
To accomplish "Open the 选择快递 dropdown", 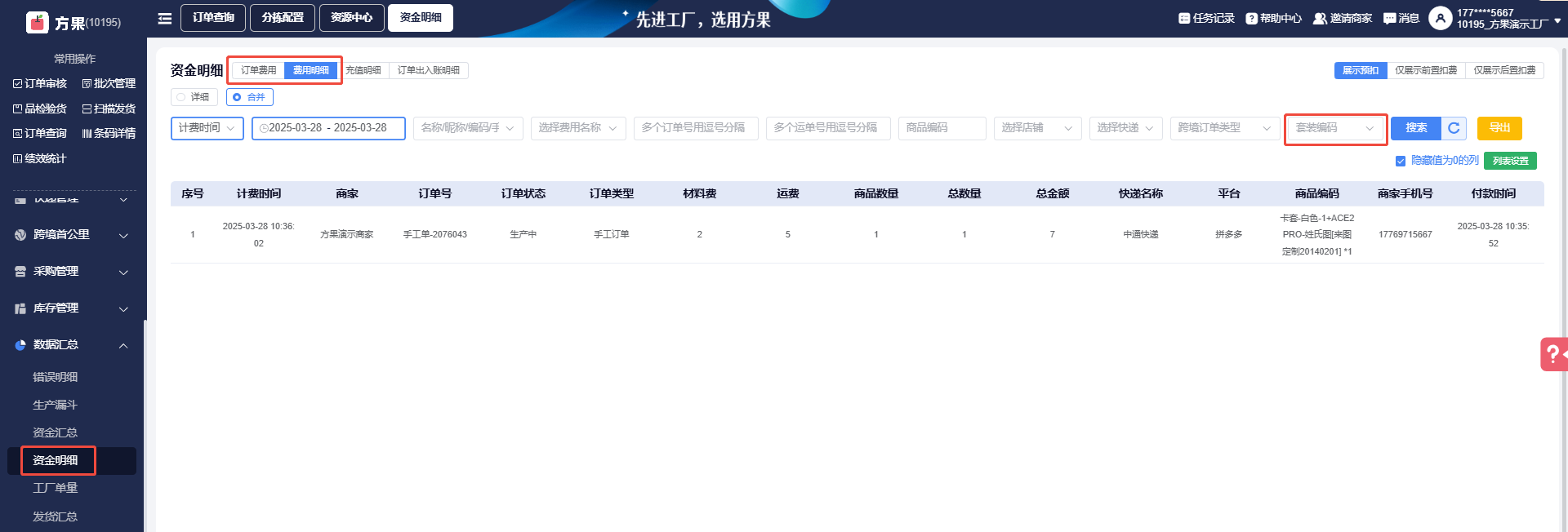I will (x=1126, y=128).
